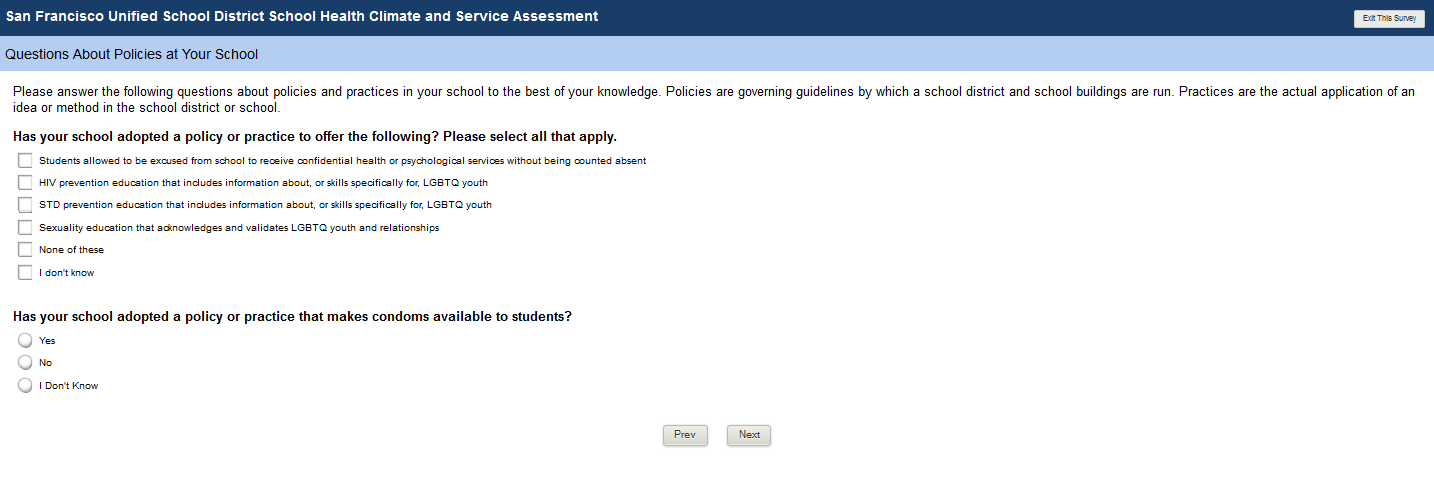The image size is (1434, 485).
Task: Click Exit This Survey button
Action: tap(1389, 18)
